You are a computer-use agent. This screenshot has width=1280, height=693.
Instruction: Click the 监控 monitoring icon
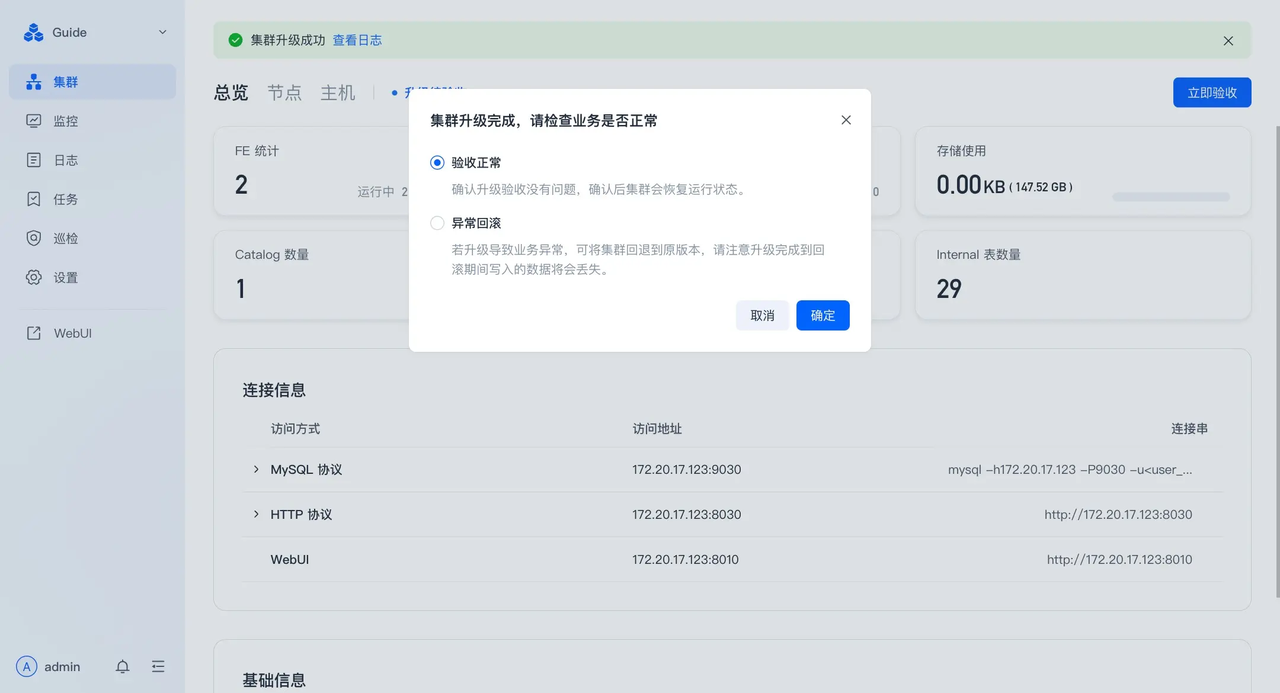pyautogui.click(x=34, y=121)
